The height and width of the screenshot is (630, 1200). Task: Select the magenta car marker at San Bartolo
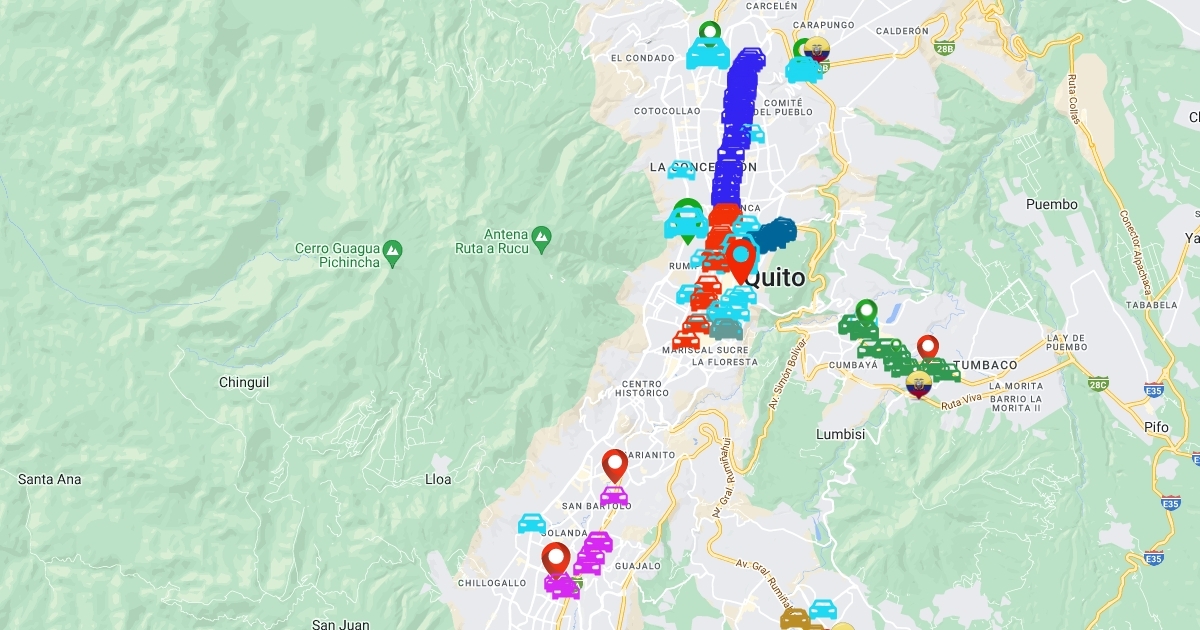coord(614,495)
